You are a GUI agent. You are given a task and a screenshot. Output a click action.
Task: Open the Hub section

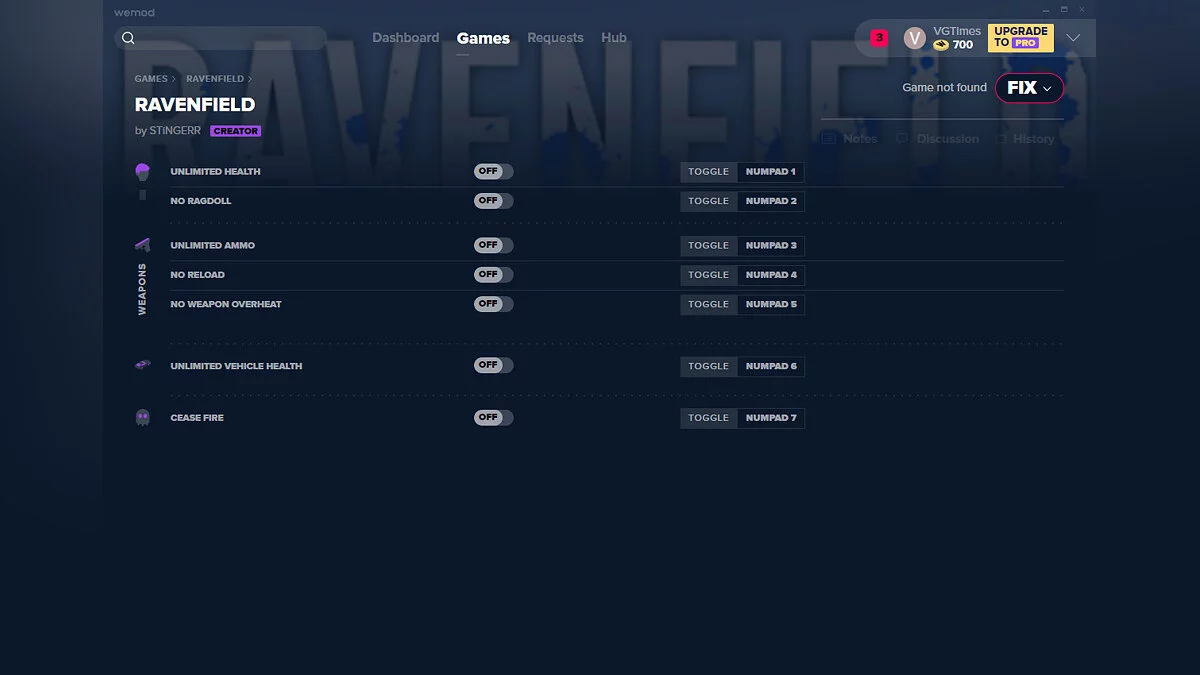614,37
